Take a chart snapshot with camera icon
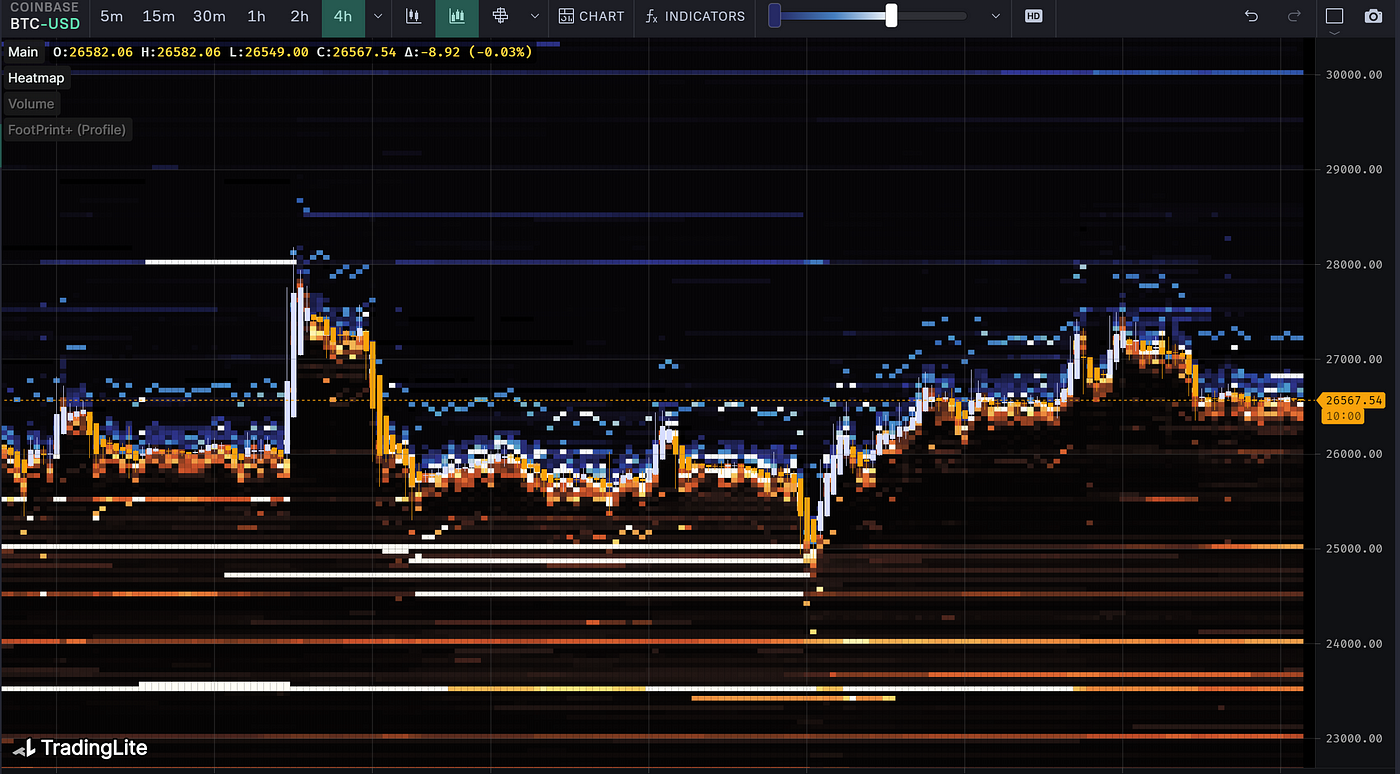Viewport: 1400px width, 774px height. coord(1374,16)
